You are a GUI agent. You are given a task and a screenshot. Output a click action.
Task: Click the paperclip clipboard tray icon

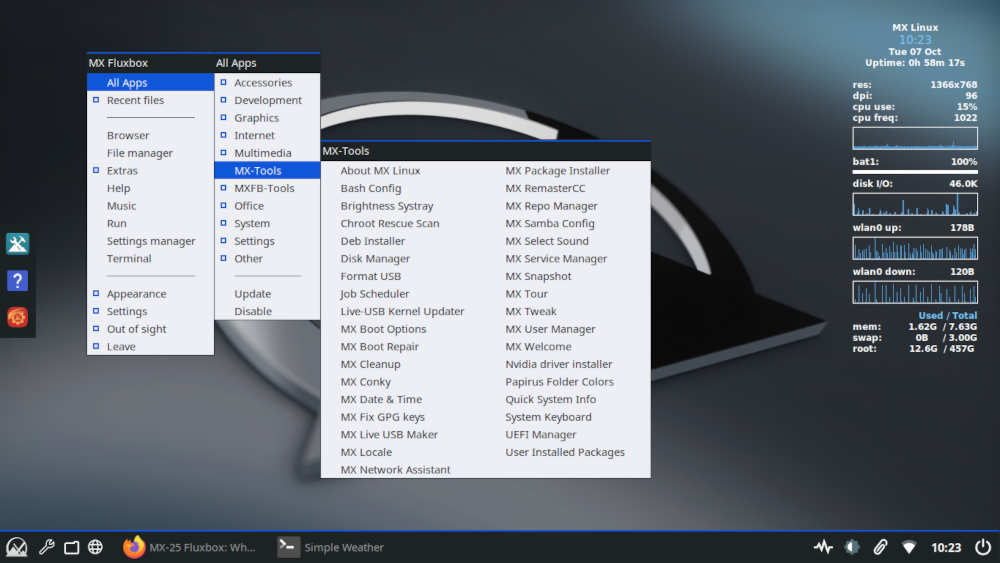[x=880, y=547]
